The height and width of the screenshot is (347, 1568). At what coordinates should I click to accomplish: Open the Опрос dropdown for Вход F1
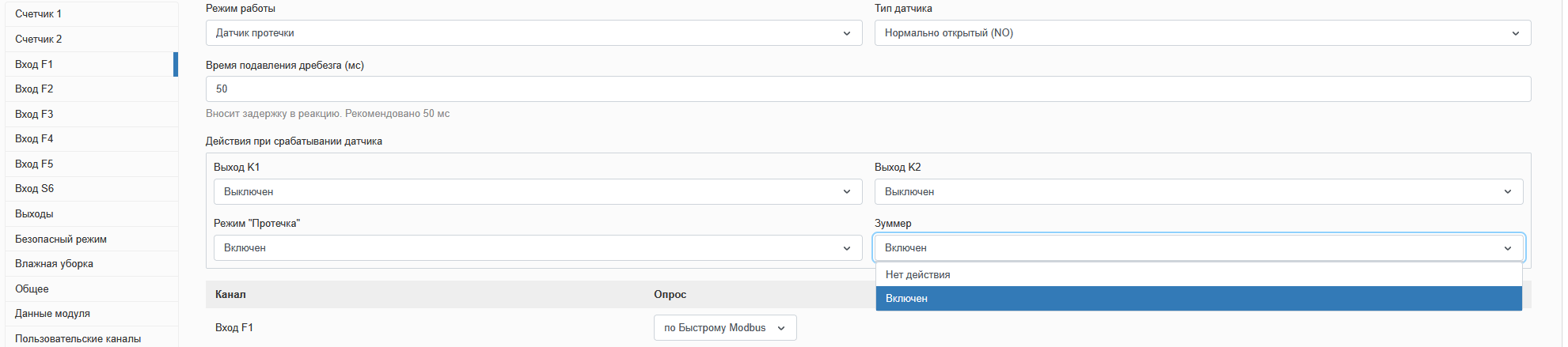(724, 328)
